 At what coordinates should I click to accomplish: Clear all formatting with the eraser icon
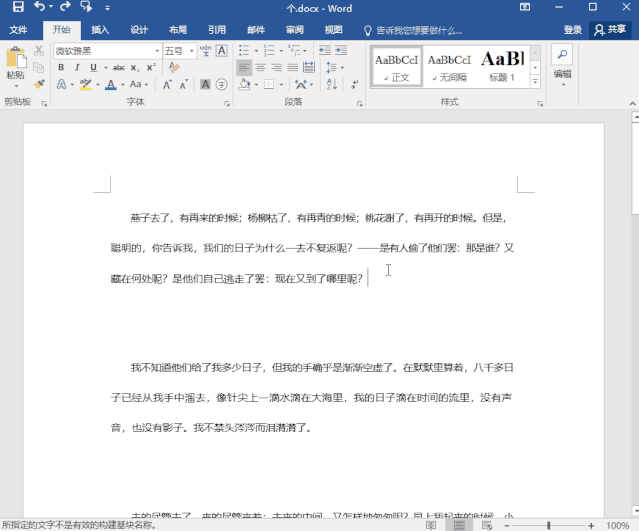click(x=174, y=67)
